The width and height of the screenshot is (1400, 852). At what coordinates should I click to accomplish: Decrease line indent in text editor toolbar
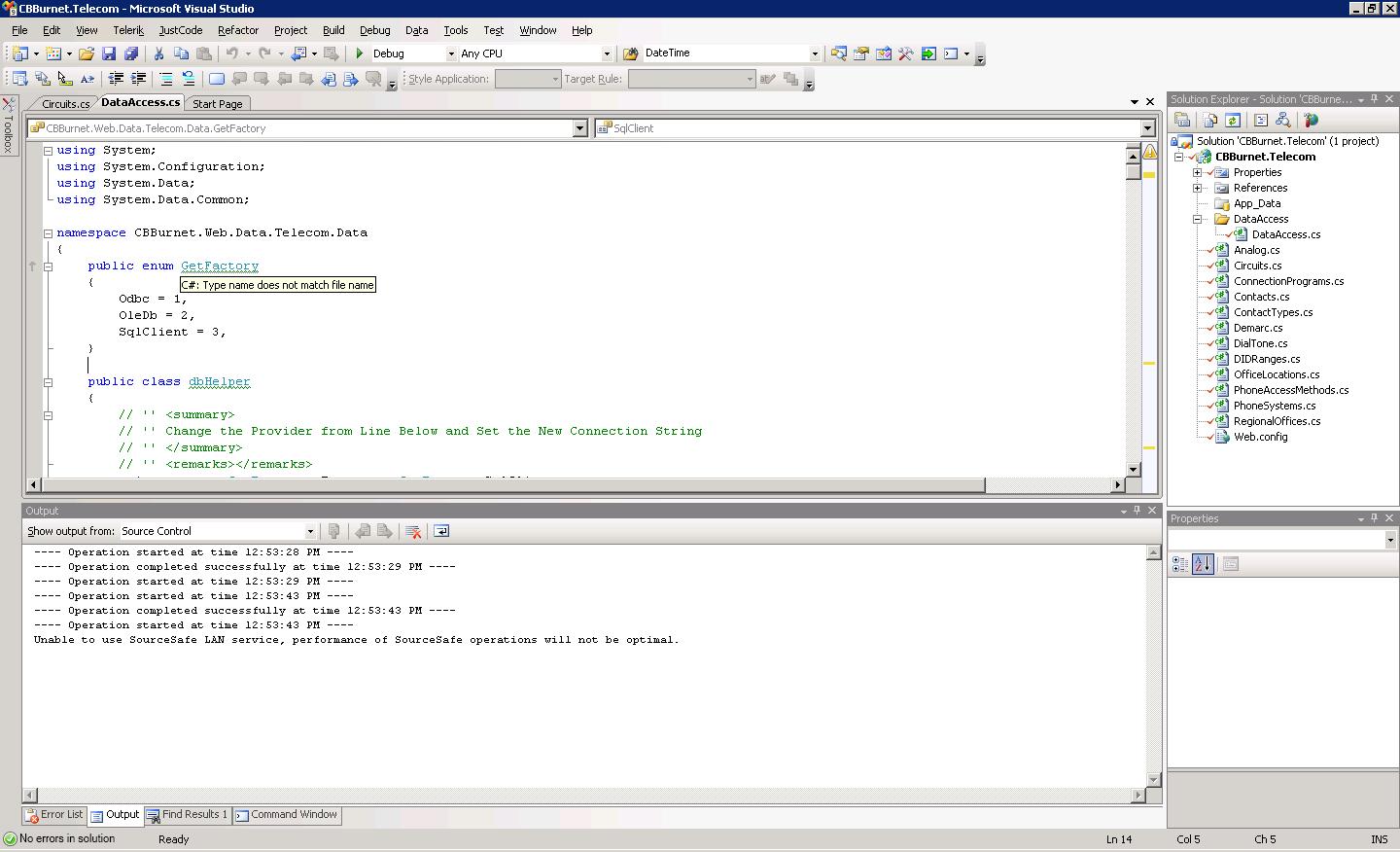click(116, 79)
